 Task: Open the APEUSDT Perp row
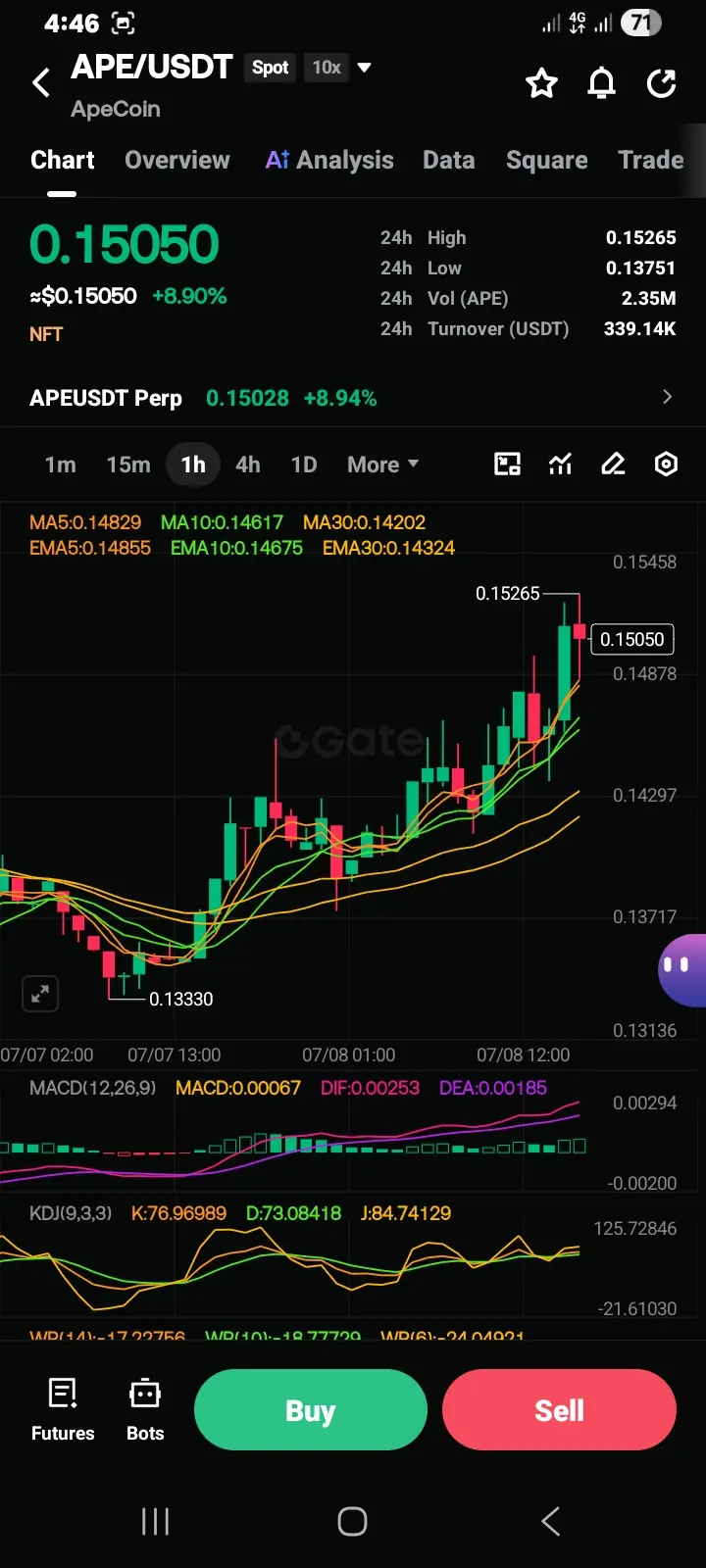pos(353,398)
